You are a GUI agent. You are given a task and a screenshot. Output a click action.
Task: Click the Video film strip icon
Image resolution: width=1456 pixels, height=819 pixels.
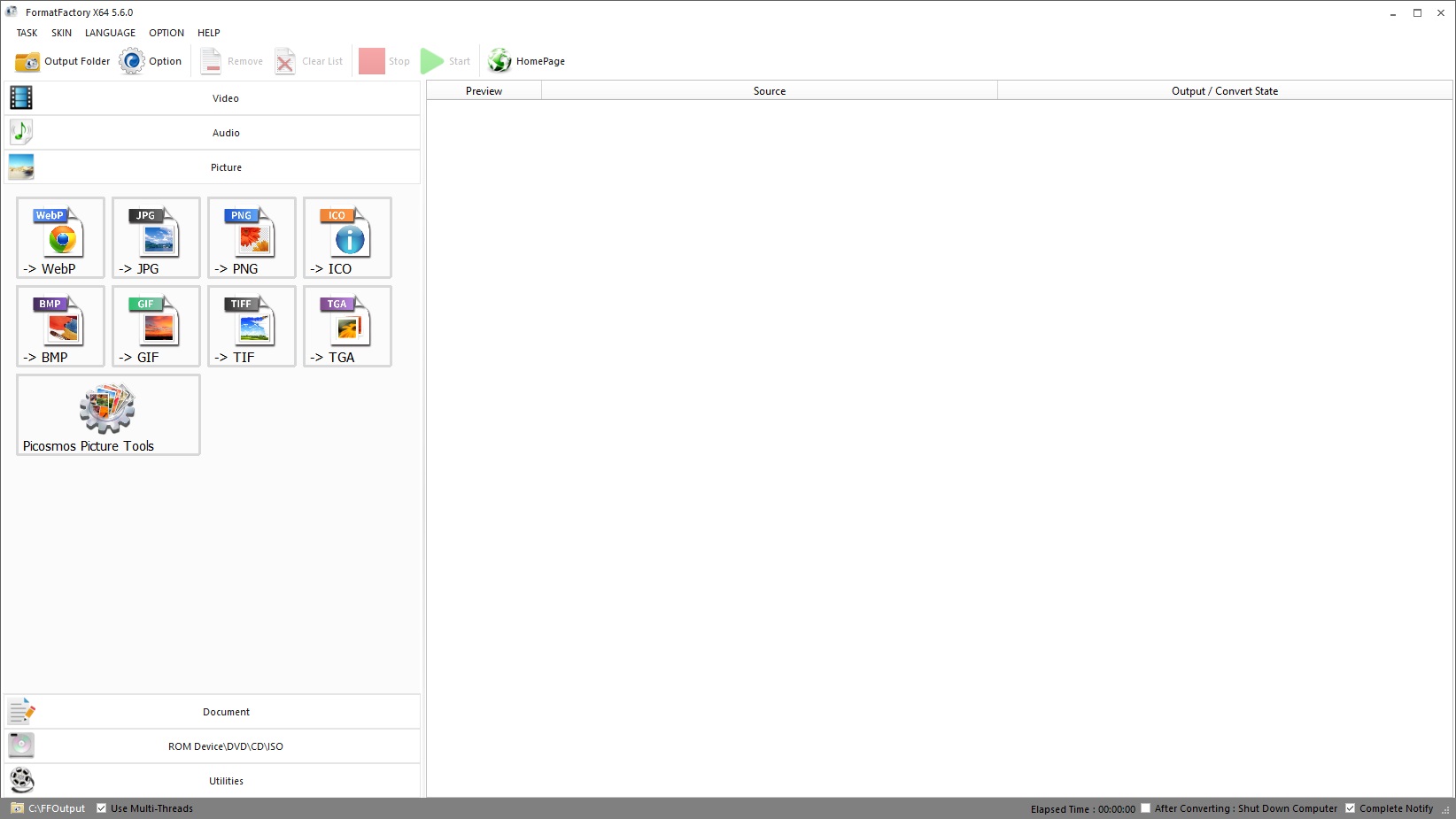[21, 97]
